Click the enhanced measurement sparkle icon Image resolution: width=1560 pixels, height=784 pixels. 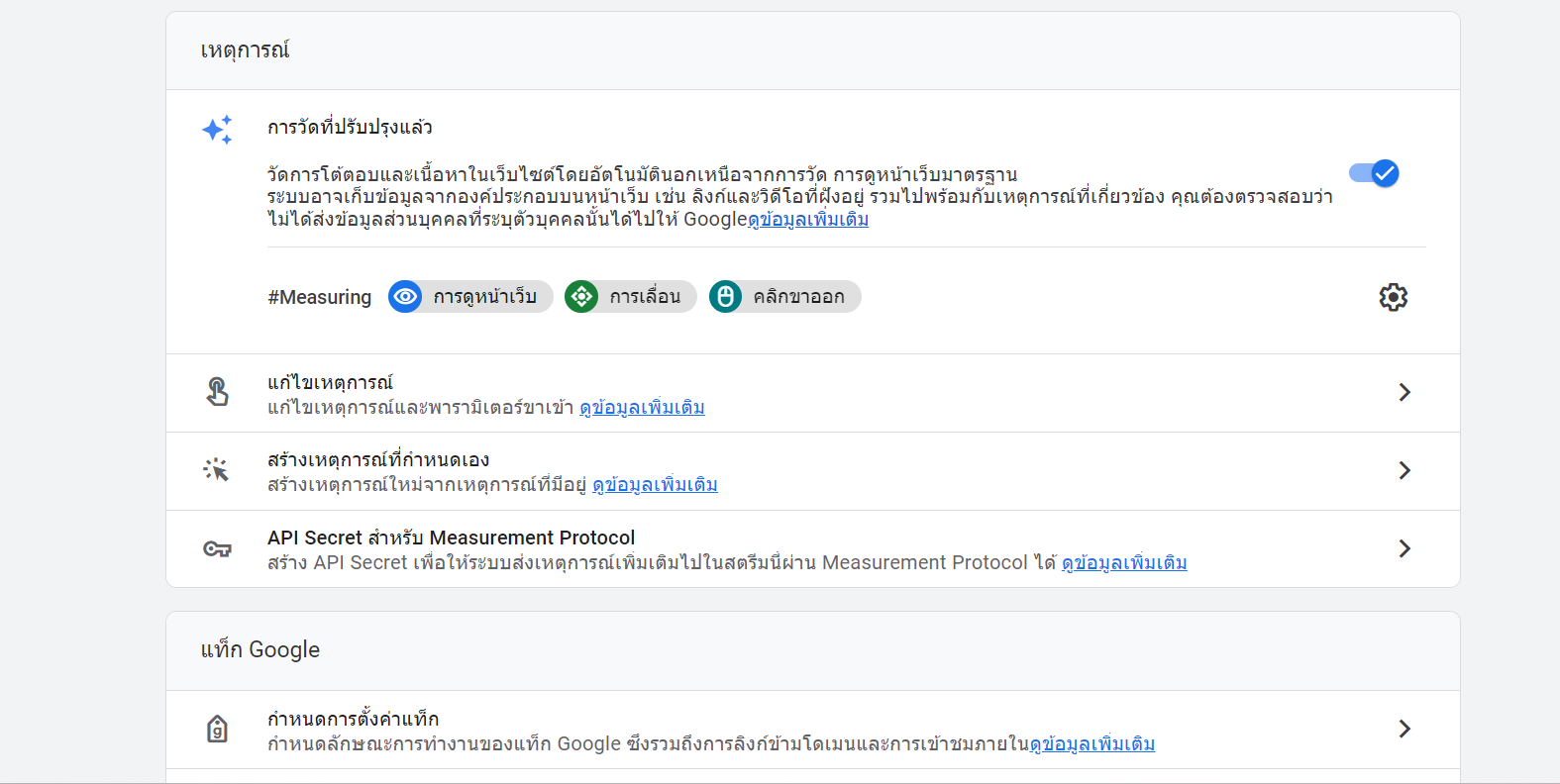(217, 130)
